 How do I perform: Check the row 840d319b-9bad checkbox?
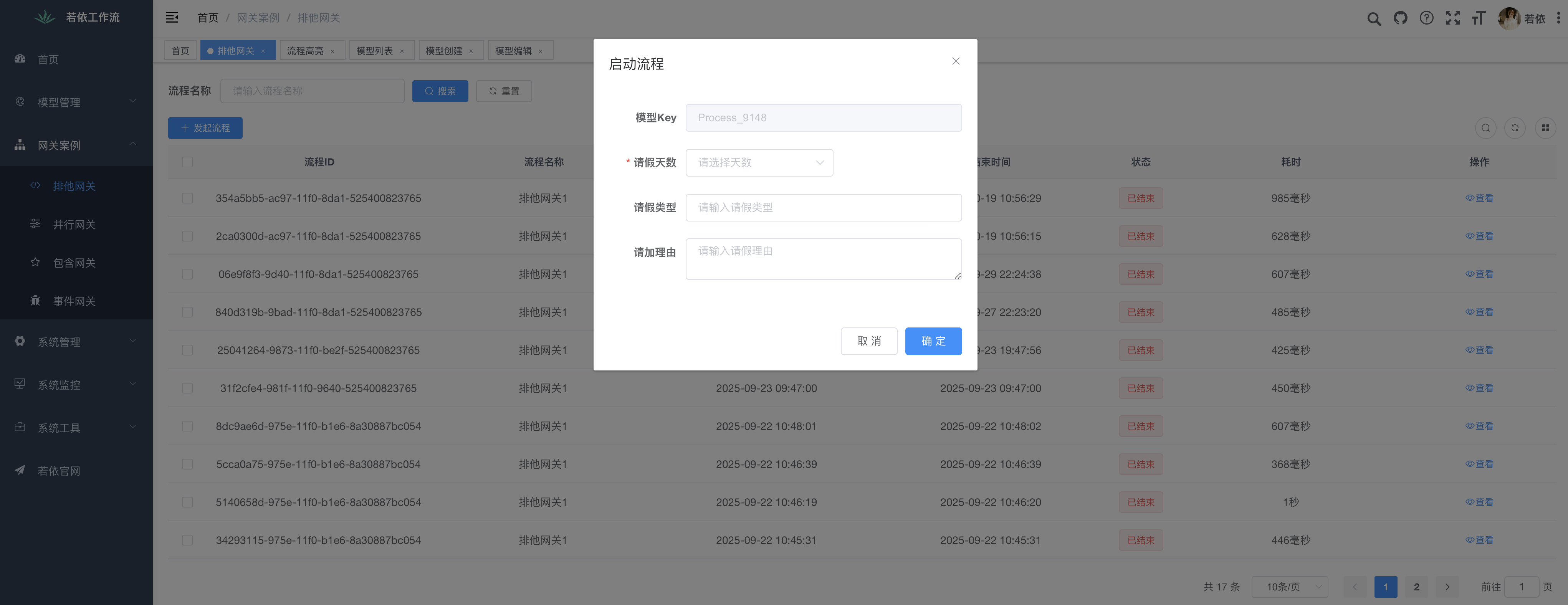187,312
